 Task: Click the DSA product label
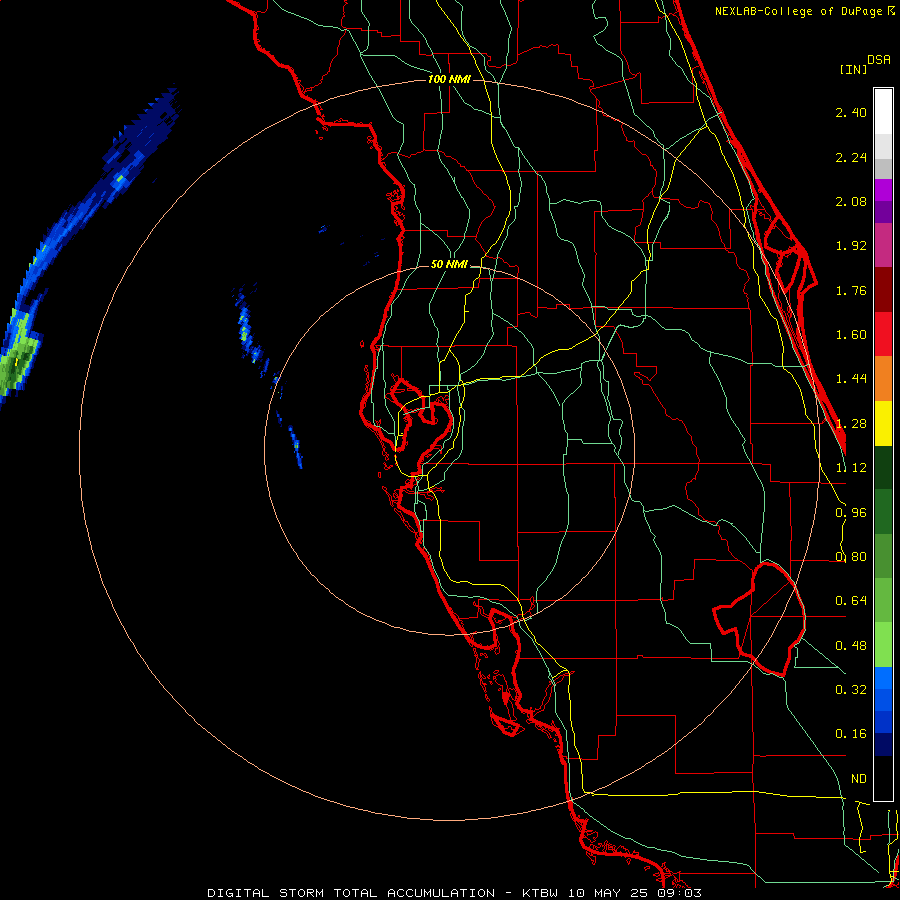(x=878, y=60)
